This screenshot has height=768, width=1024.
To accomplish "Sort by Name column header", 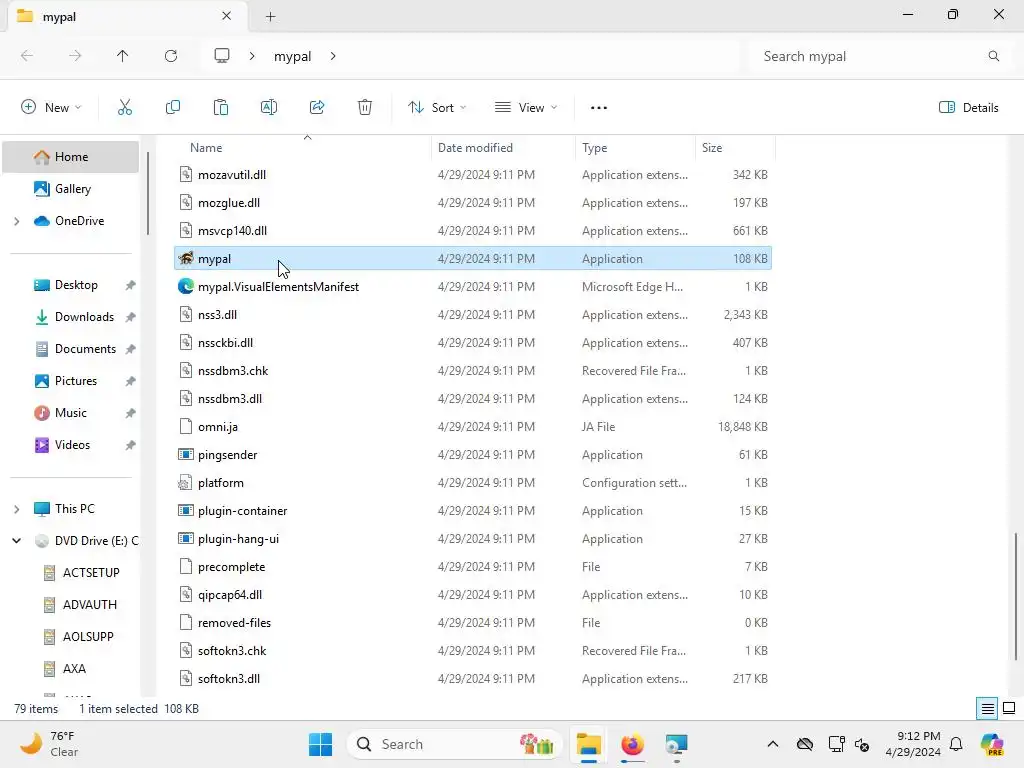I will [303, 148].
